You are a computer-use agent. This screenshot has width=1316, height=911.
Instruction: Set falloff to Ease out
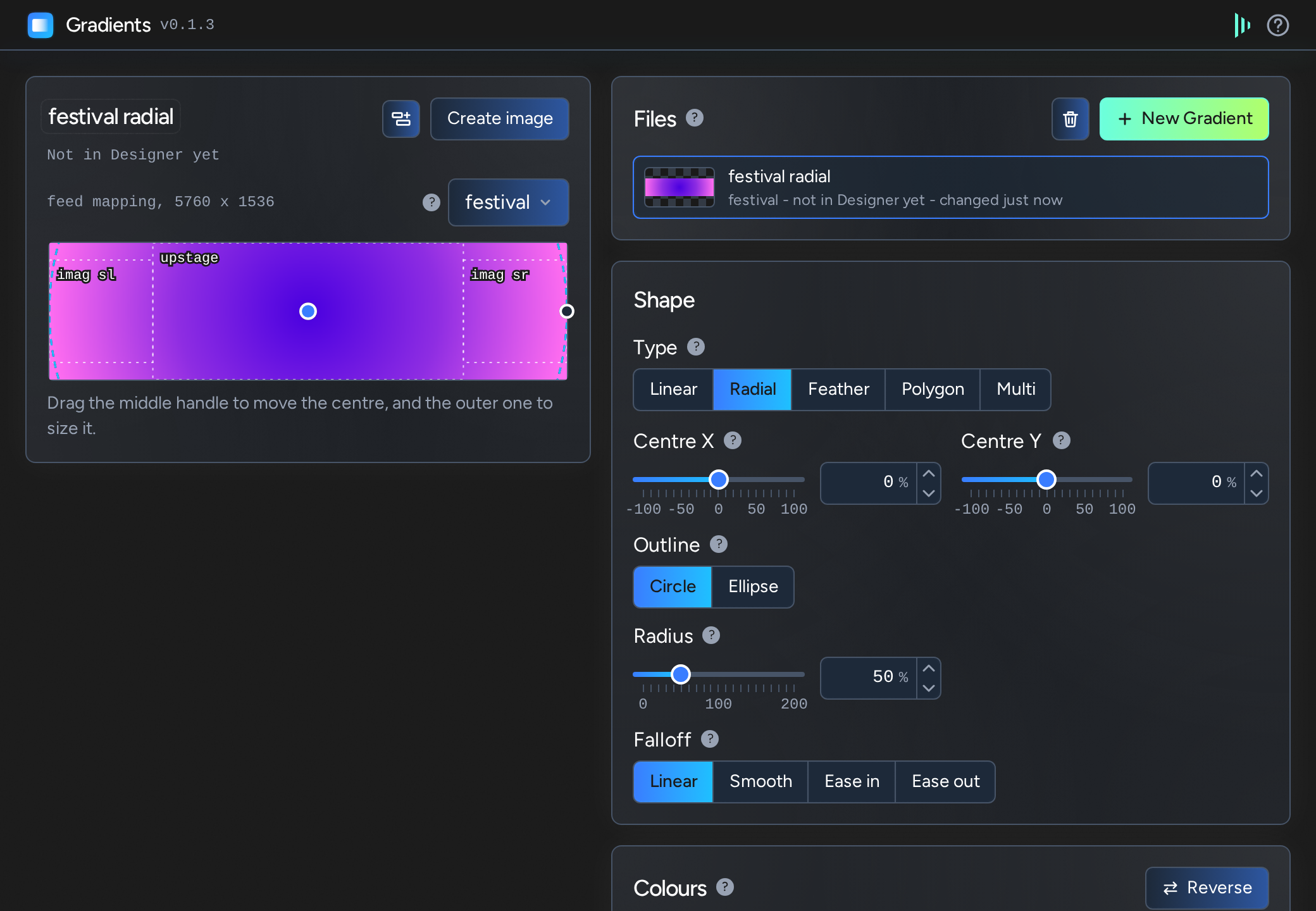[945, 781]
